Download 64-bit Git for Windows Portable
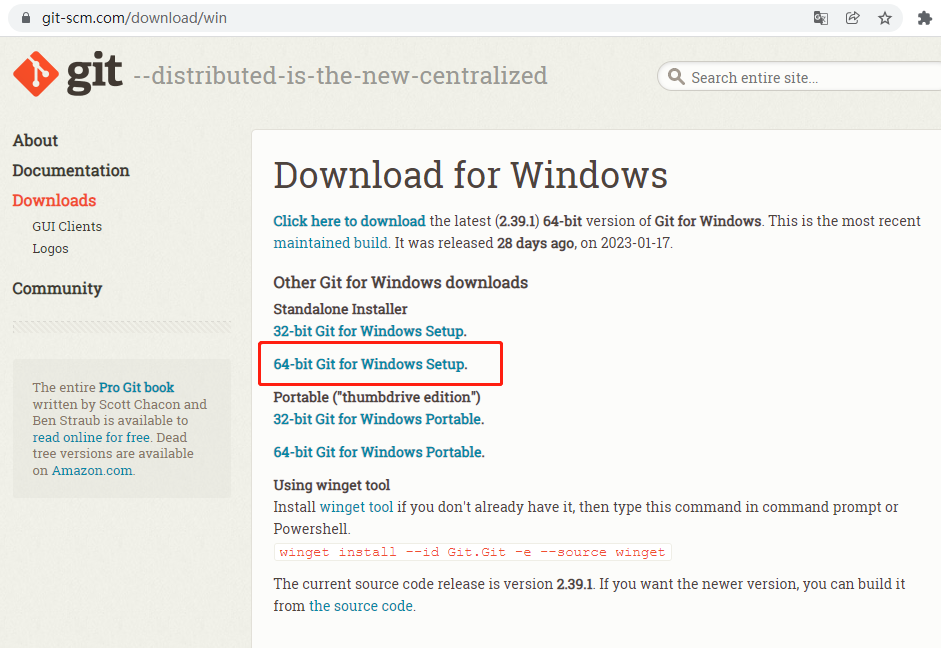The width and height of the screenshot is (941, 648). (x=379, y=452)
